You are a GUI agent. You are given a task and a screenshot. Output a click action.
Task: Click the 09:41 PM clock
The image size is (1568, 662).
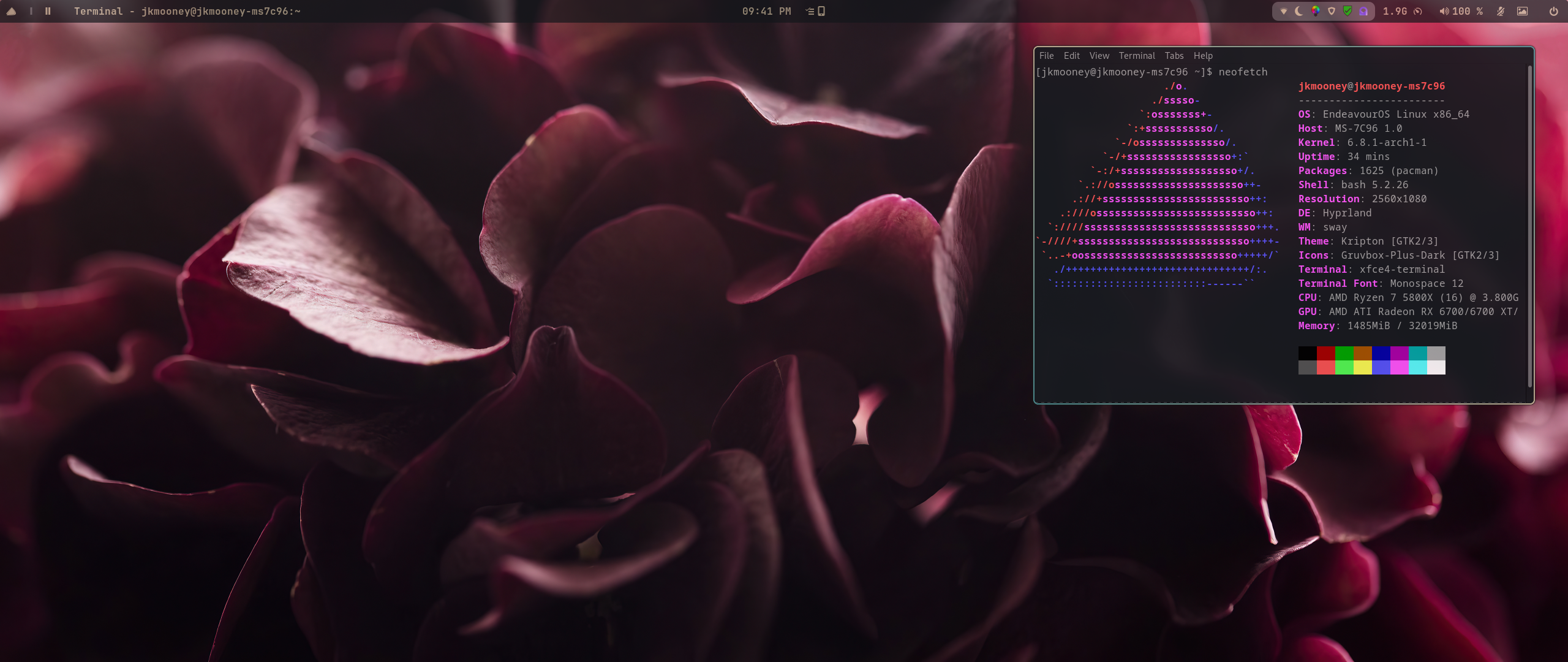click(766, 11)
